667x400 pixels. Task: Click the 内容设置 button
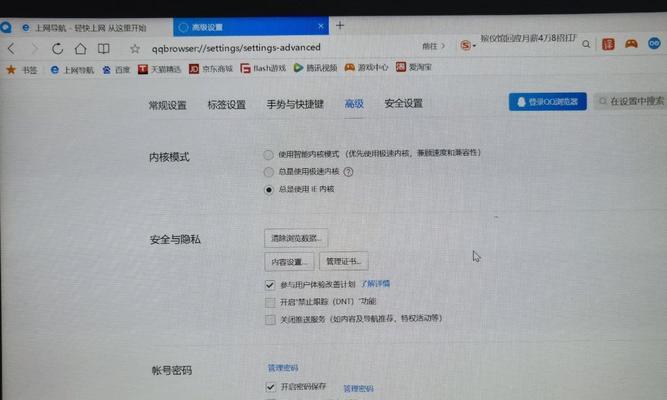pos(289,262)
